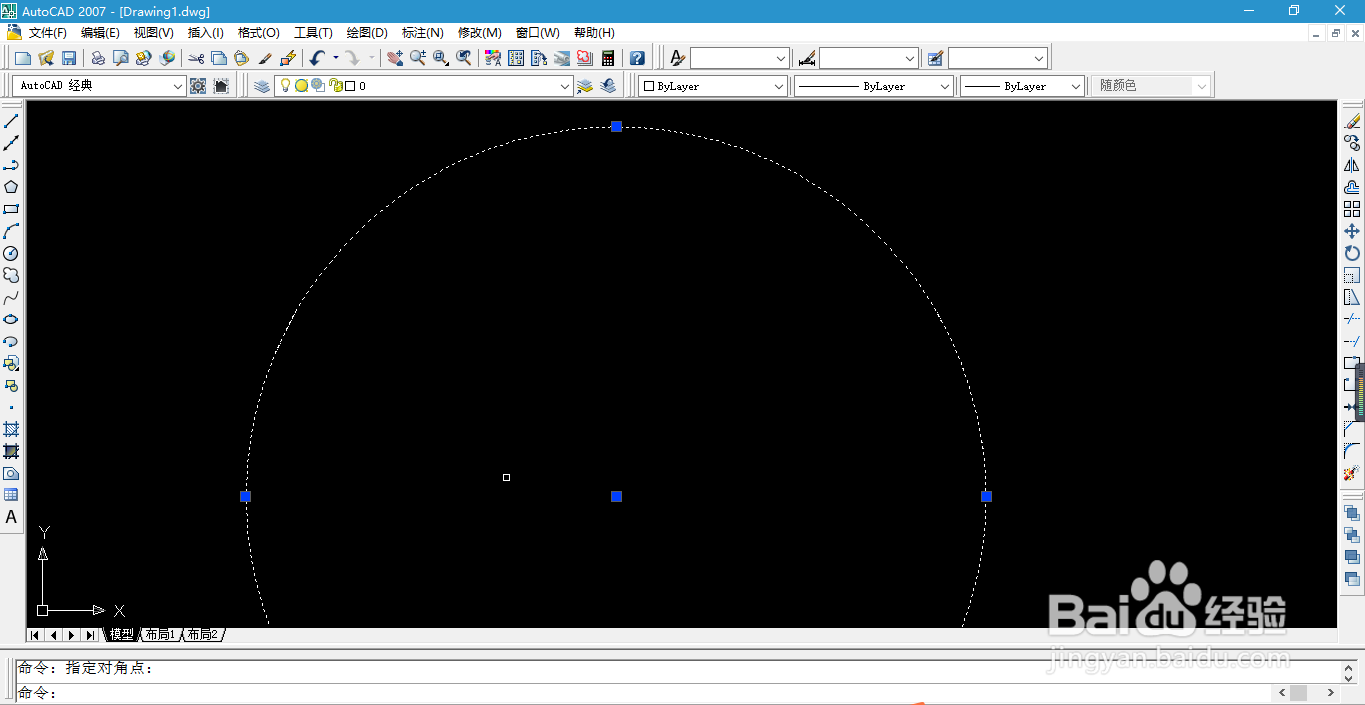The image size is (1365, 705).
Task: Toggle layer 0 on/off lightbulb
Action: click(285, 86)
